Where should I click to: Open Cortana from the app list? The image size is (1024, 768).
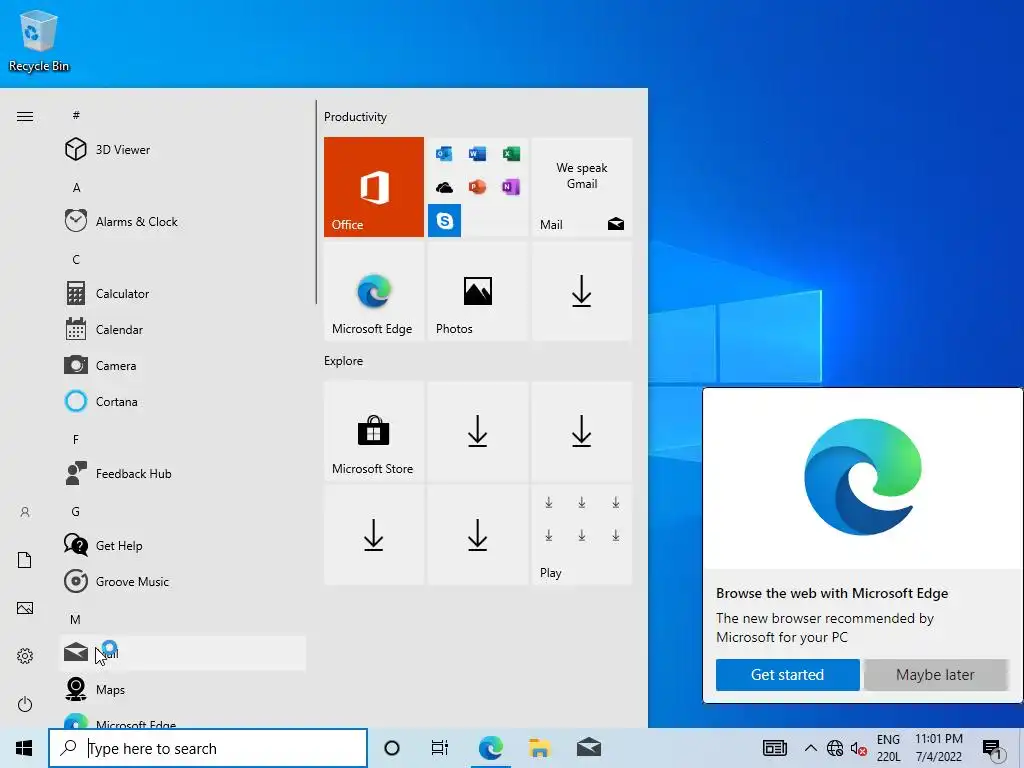pos(182,401)
